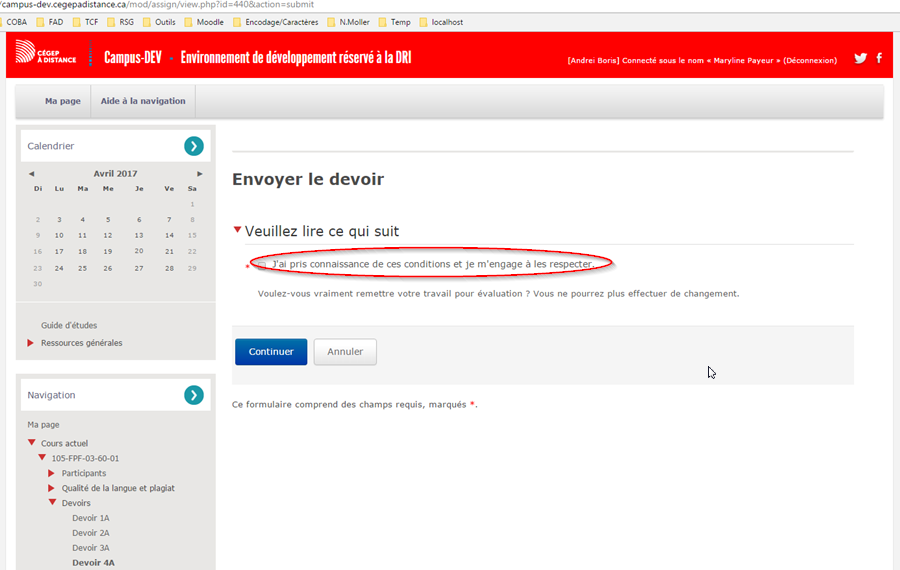The width and height of the screenshot is (900, 570).
Task: Collapse the 'Veuillez lire ce qui suit' section
Action: pyautogui.click(x=237, y=230)
